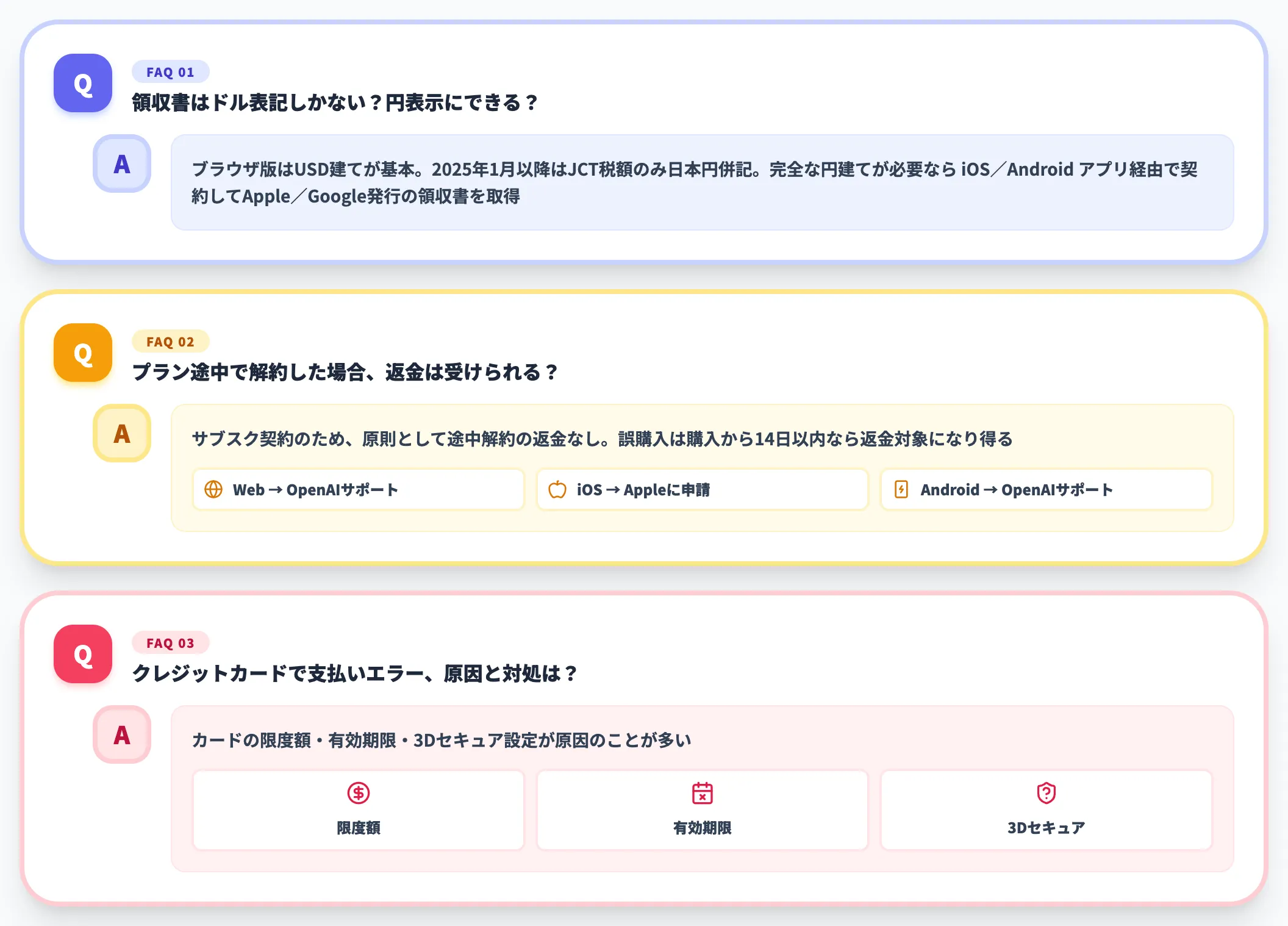Click the yellow A badge under FAQ 02
Screen dimensions: 1288x926
click(122, 433)
